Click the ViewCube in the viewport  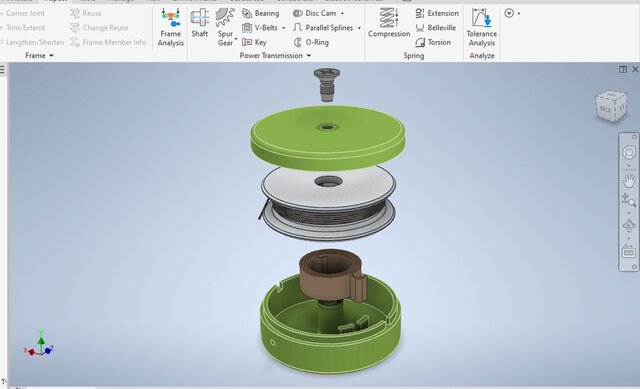click(x=611, y=106)
